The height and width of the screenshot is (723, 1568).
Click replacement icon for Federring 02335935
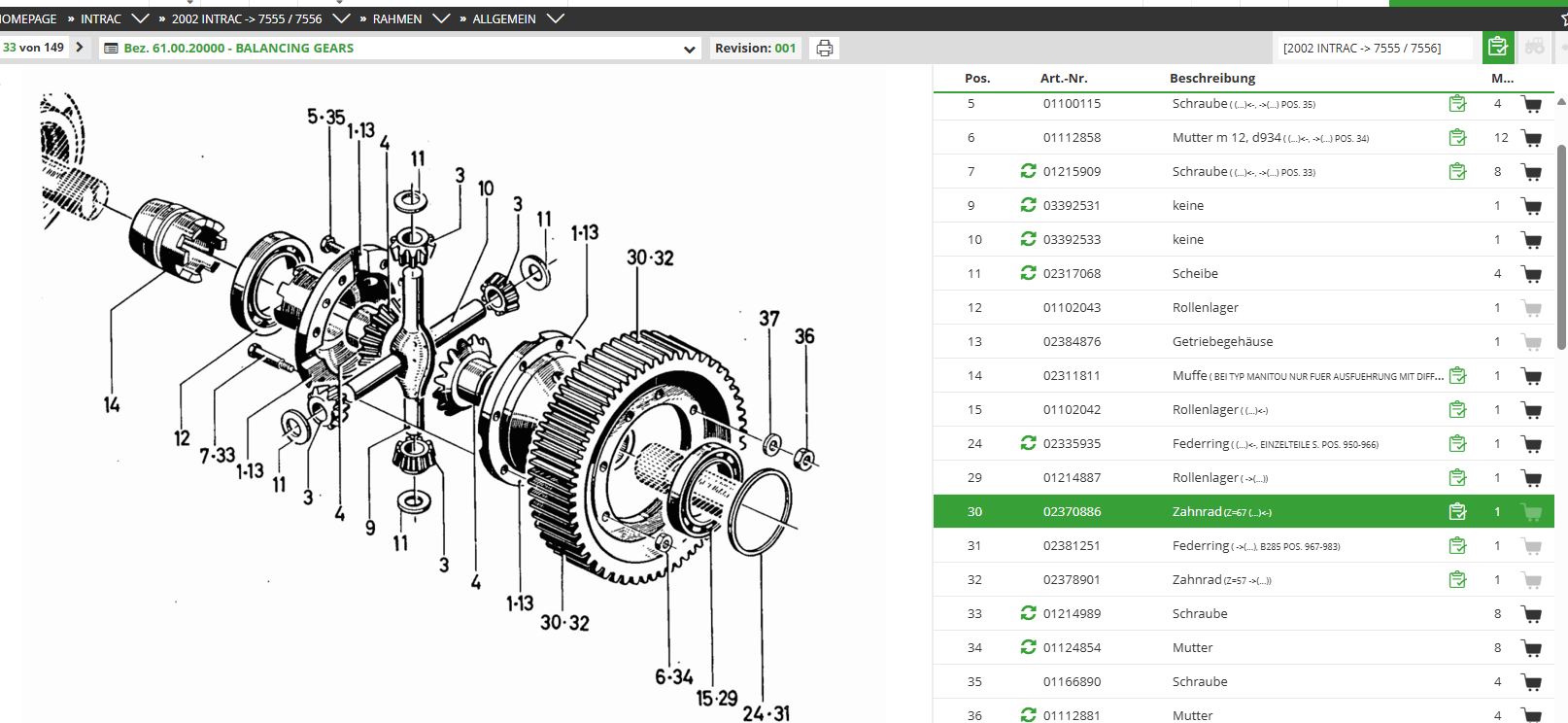(x=1028, y=443)
